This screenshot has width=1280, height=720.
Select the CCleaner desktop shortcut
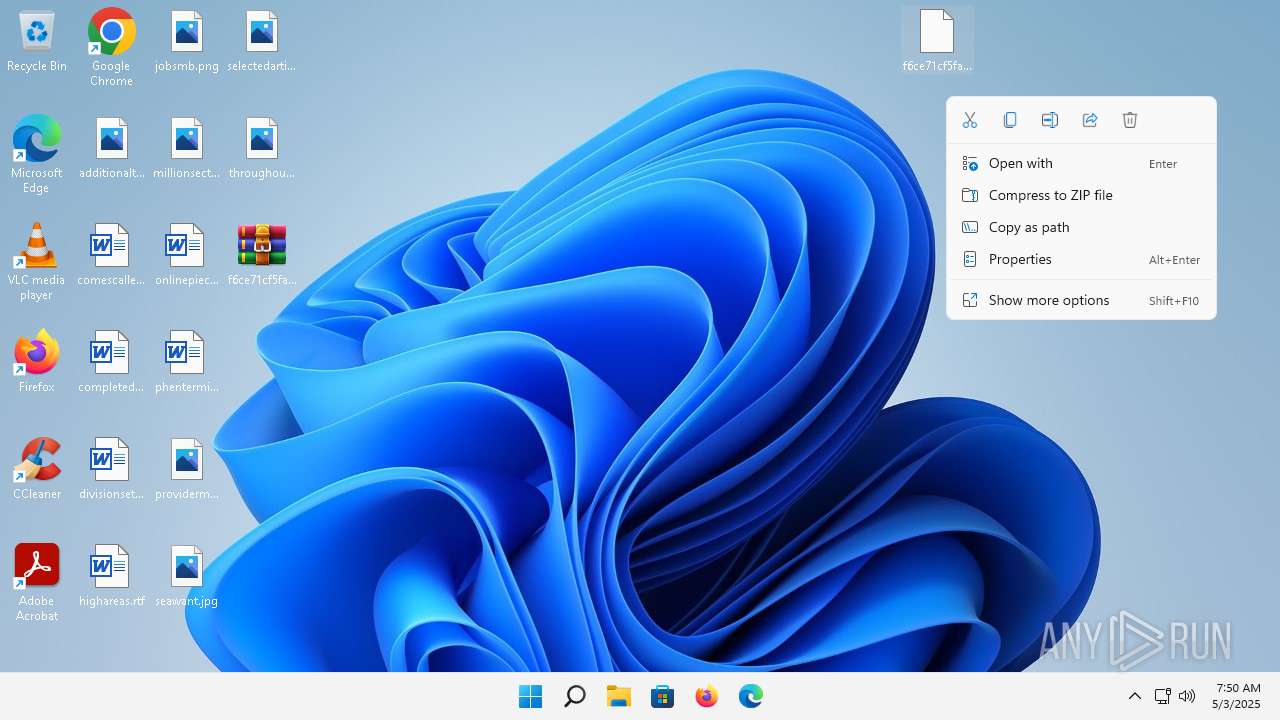click(37, 469)
